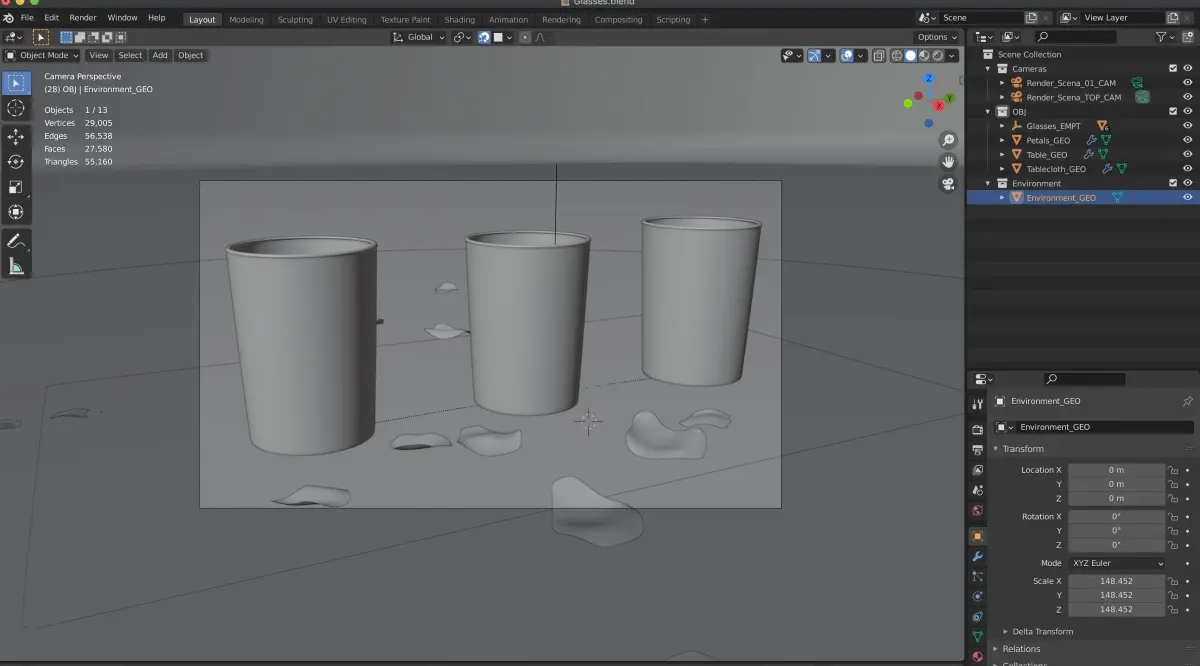1200x666 pixels.
Task: Open the Window menu
Action: click(122, 18)
